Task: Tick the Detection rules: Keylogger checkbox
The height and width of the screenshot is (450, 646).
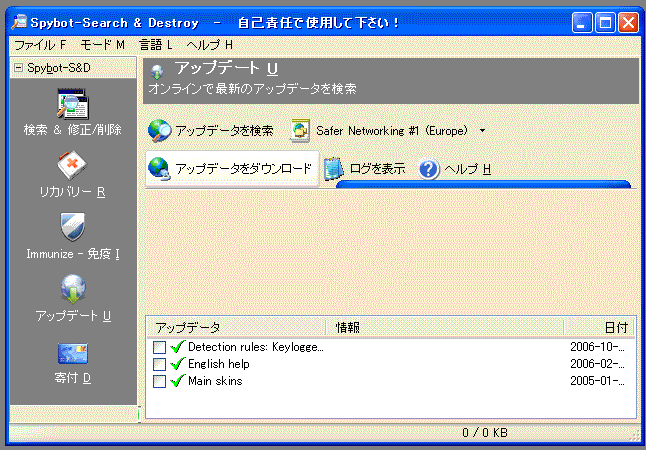Action: click(159, 347)
